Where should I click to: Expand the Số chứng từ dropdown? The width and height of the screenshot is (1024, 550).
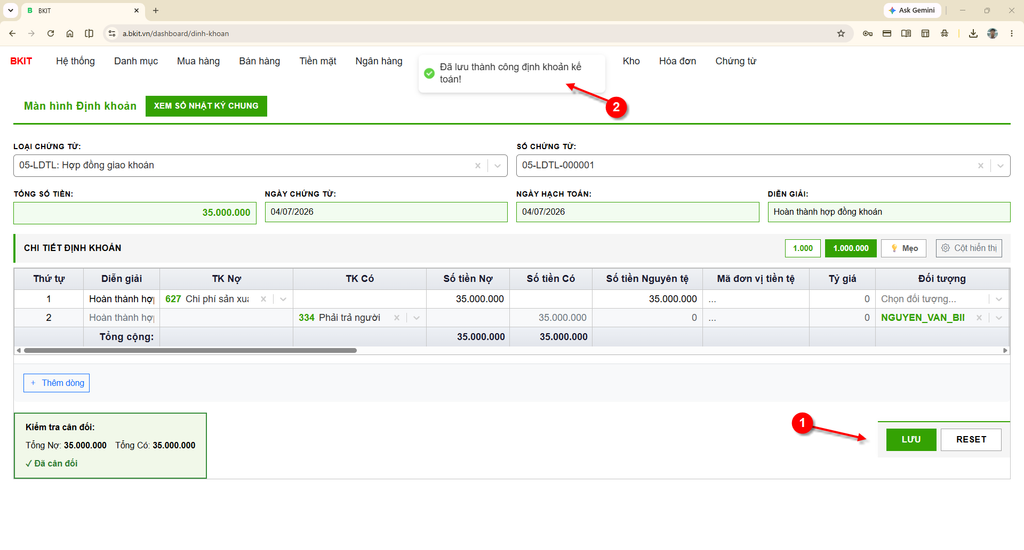tap(1000, 166)
